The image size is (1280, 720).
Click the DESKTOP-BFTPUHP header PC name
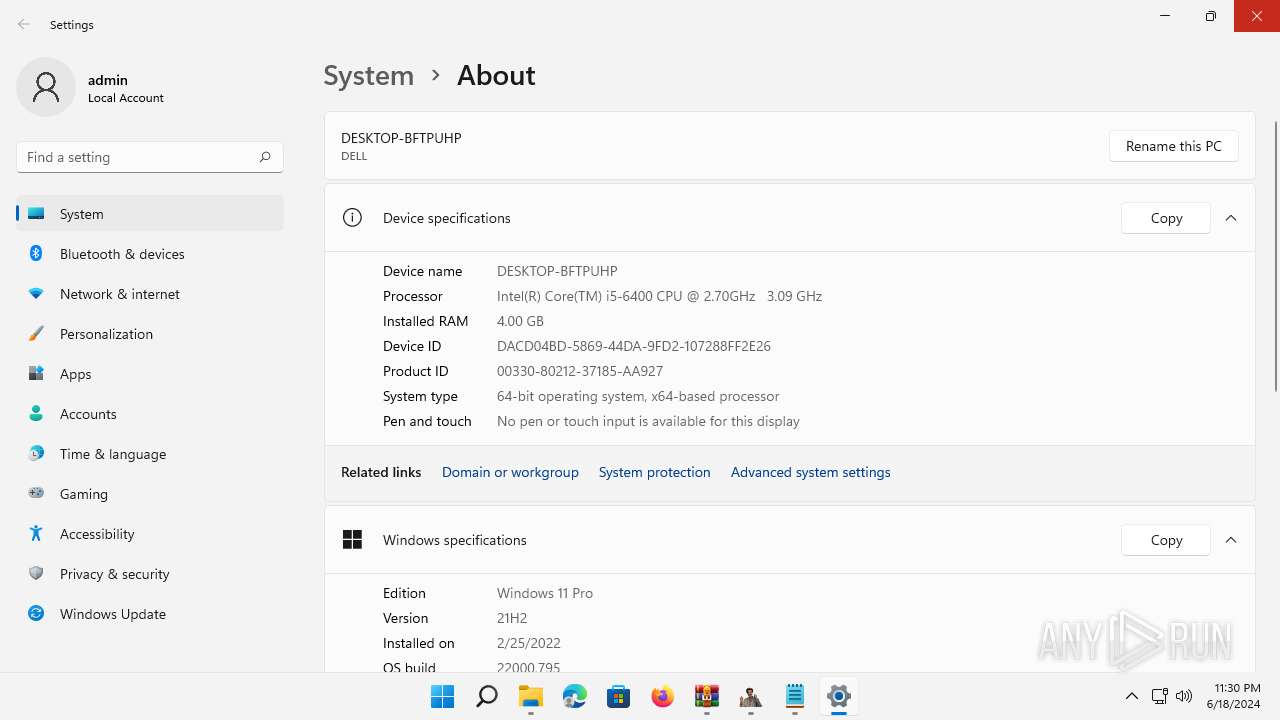[x=401, y=138]
